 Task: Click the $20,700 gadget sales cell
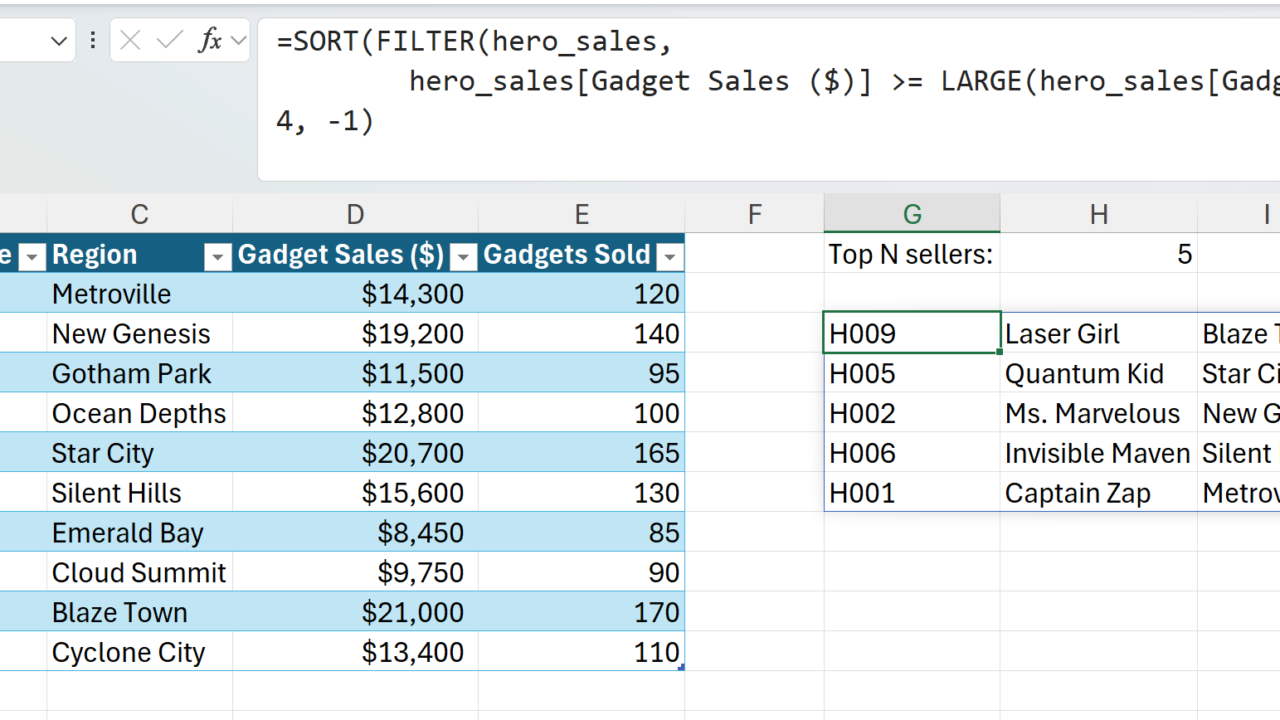click(355, 453)
